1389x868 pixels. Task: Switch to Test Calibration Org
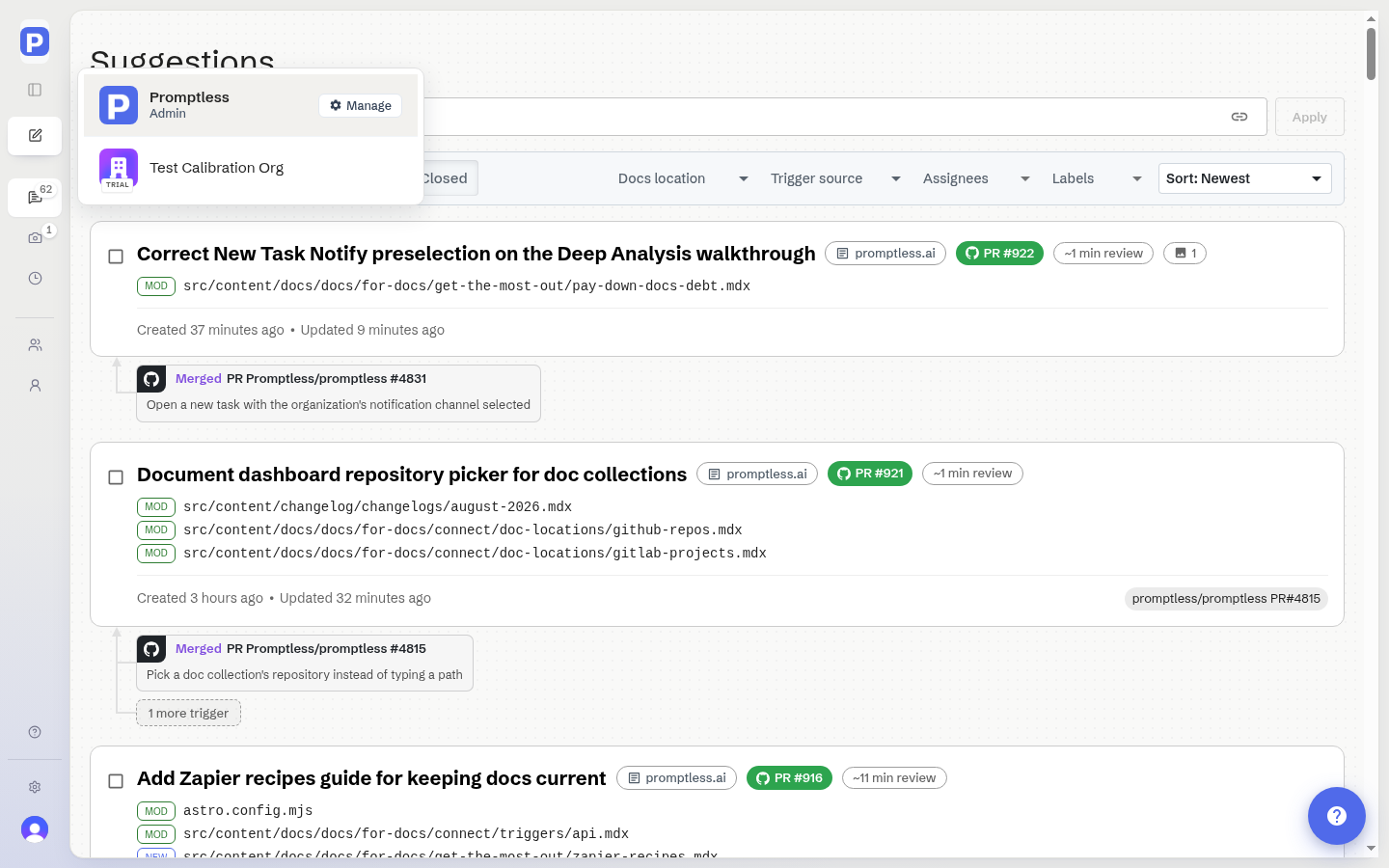(x=251, y=168)
